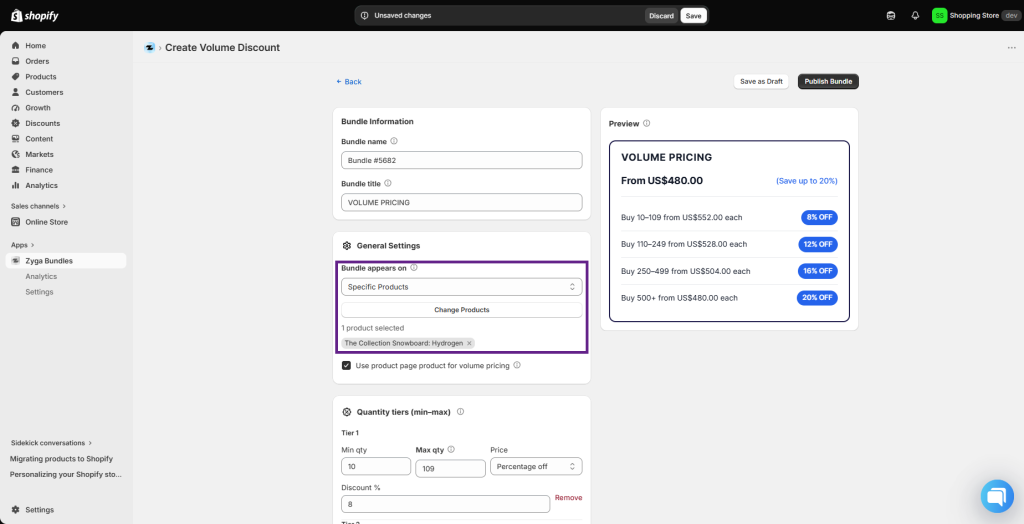This screenshot has width=1024, height=524.
Task: Expand the Sales channels section
Action: tap(39, 206)
